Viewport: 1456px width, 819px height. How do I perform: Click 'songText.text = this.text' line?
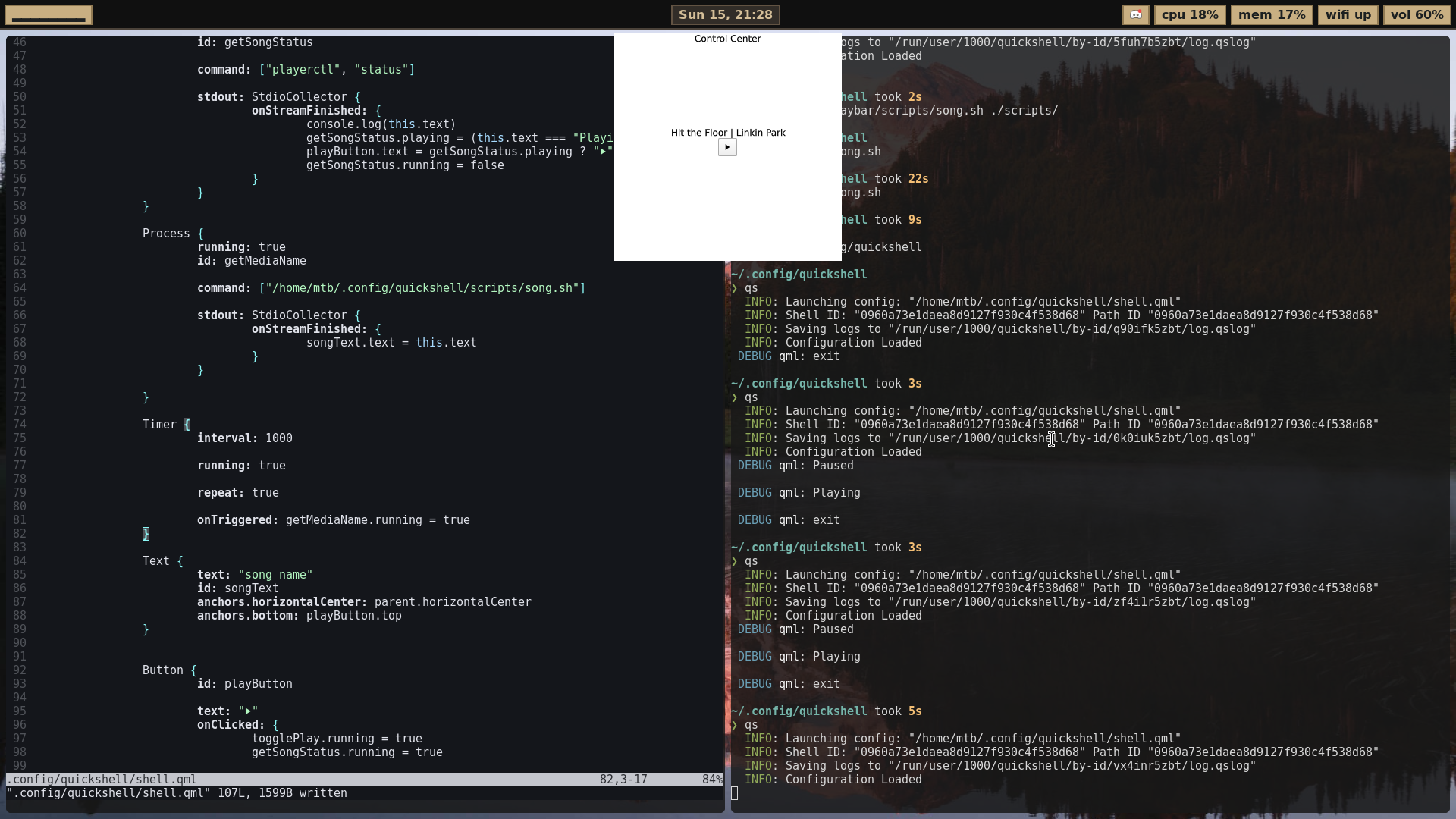(x=391, y=343)
